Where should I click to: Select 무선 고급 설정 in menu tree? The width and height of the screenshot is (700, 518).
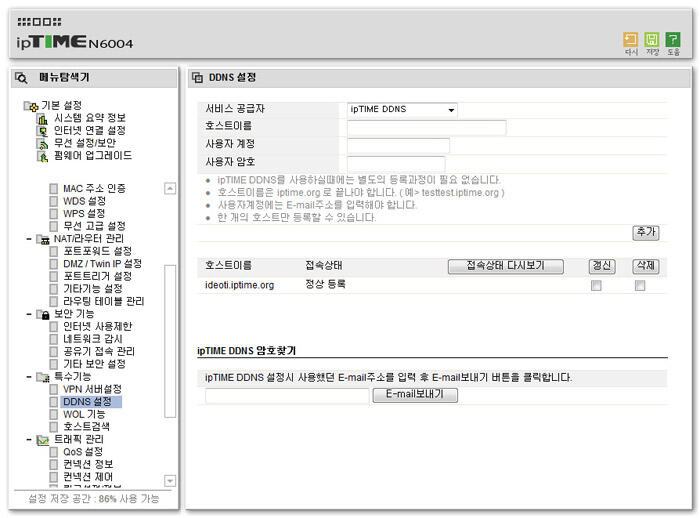click(94, 226)
